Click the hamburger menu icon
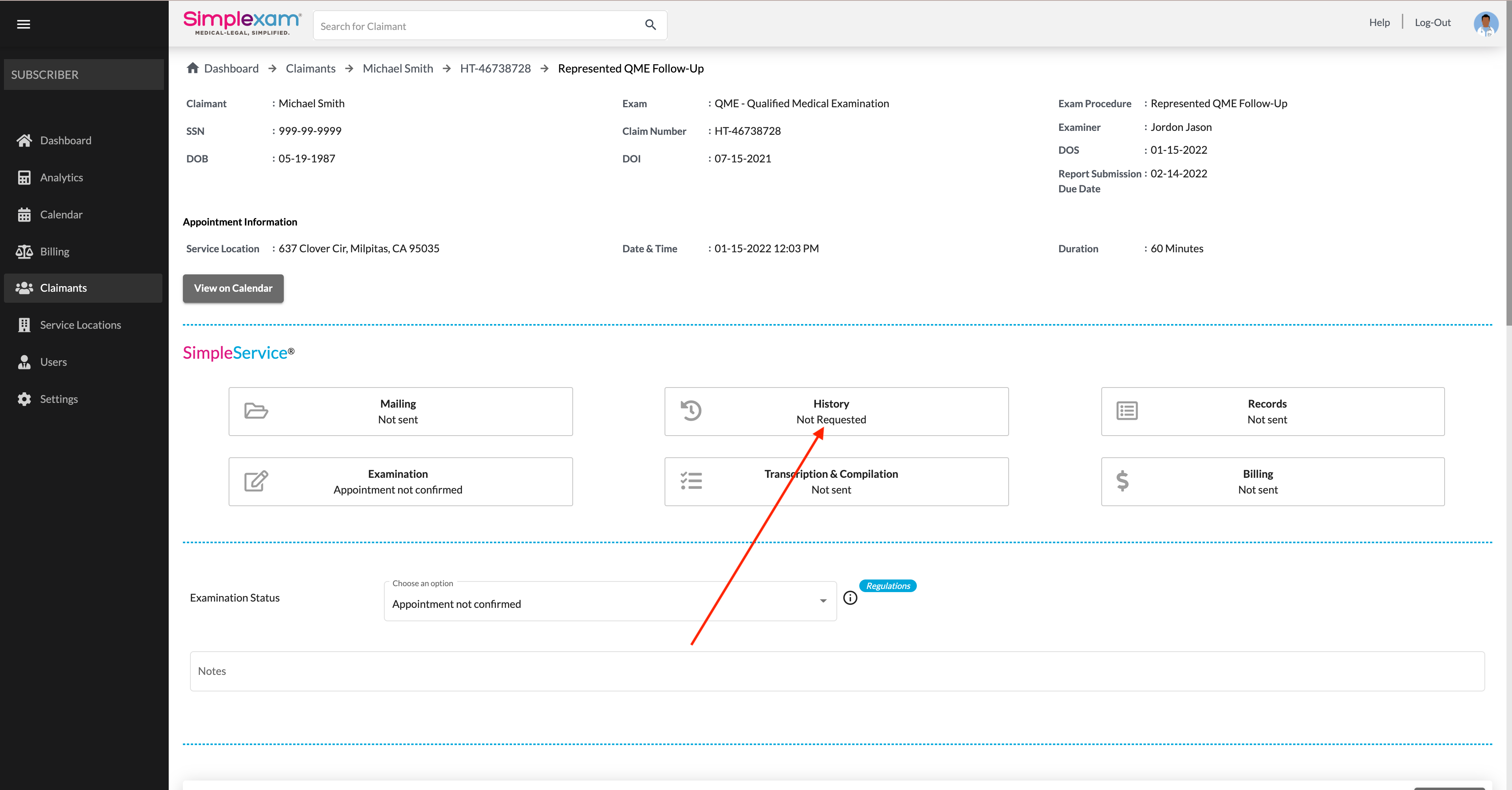Viewport: 1512px width, 790px height. (24, 24)
